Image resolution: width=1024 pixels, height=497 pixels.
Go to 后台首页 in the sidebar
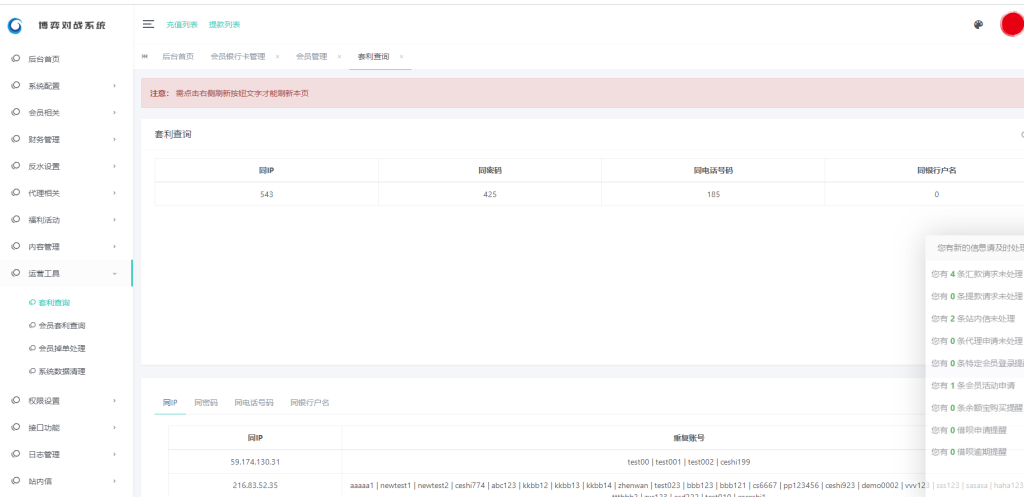pyautogui.click(x=50, y=59)
